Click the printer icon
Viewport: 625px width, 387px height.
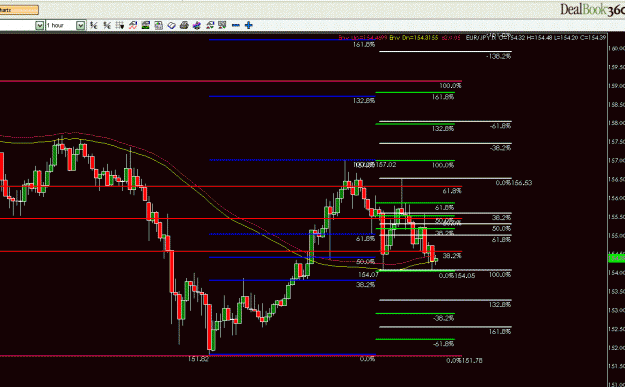184,25
